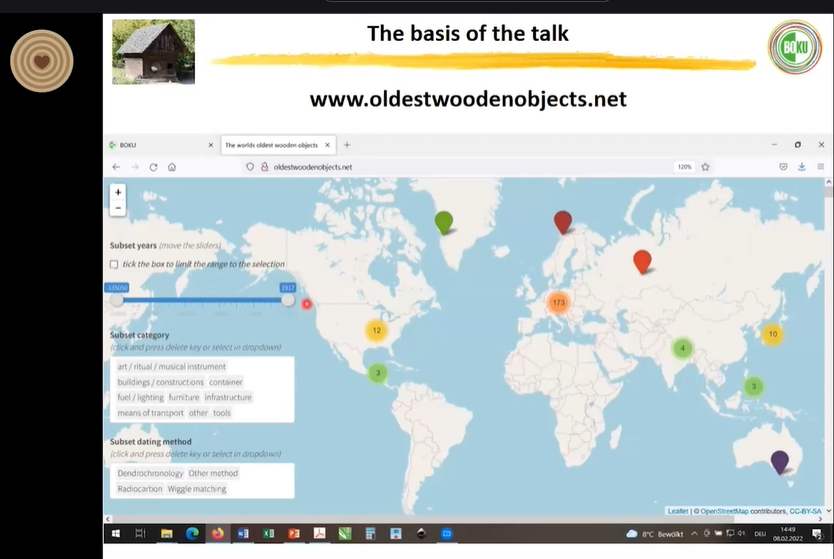Select 'buildings / constructions' category tag
Screen dimensions: 834x559
(x=161, y=382)
